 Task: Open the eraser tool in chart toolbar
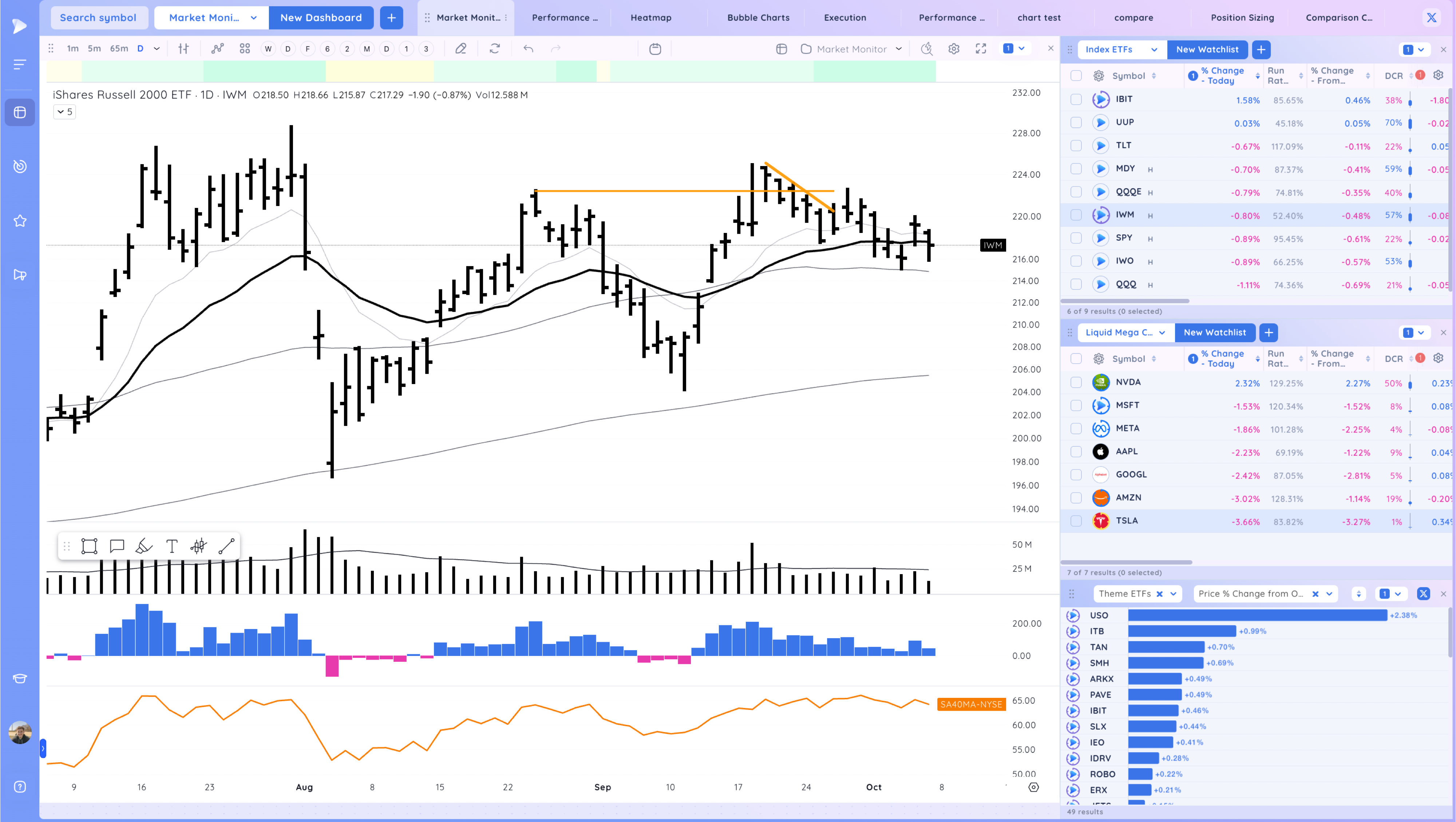pyautogui.click(x=461, y=49)
